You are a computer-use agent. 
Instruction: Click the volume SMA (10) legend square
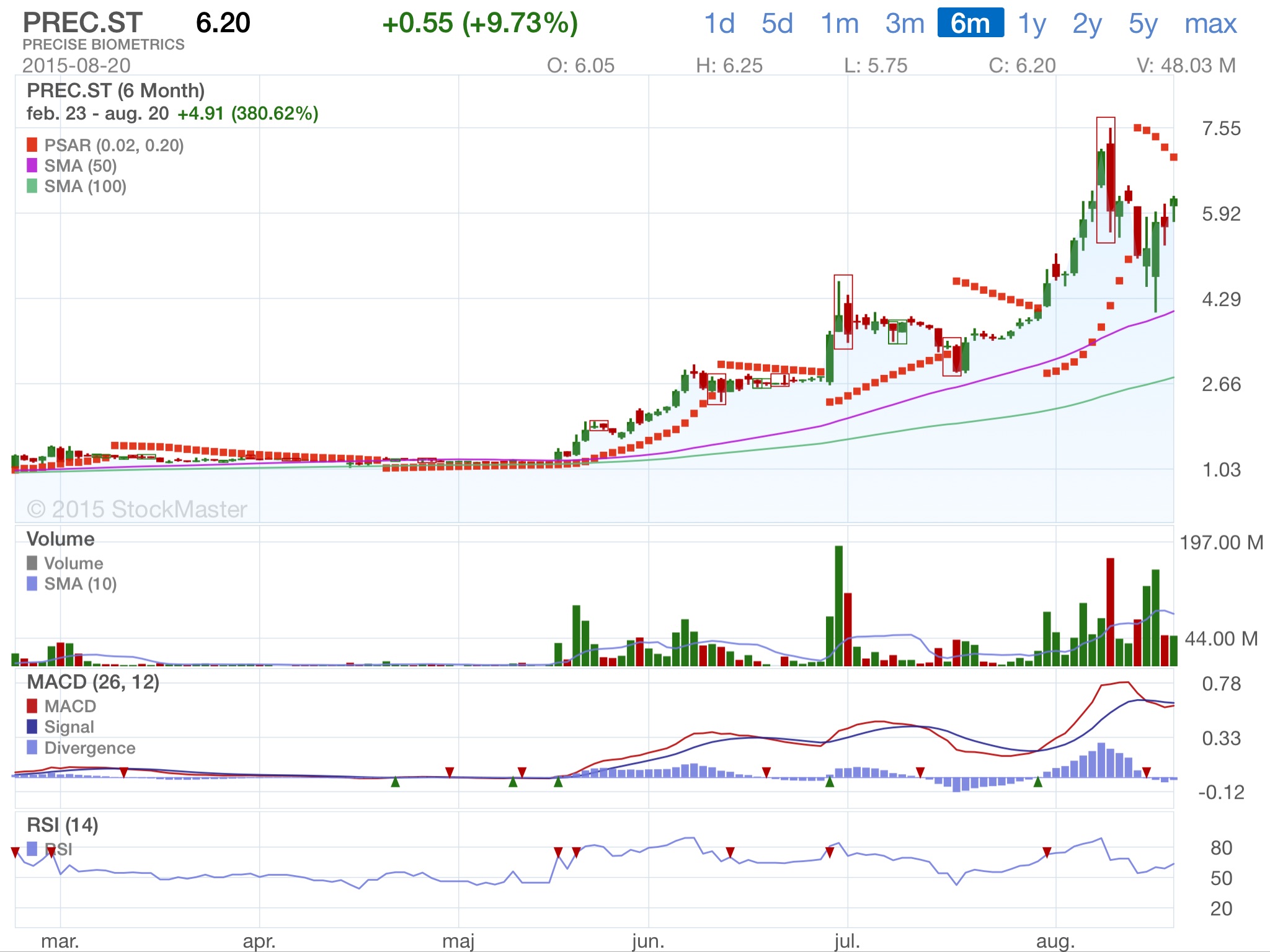[x=32, y=583]
